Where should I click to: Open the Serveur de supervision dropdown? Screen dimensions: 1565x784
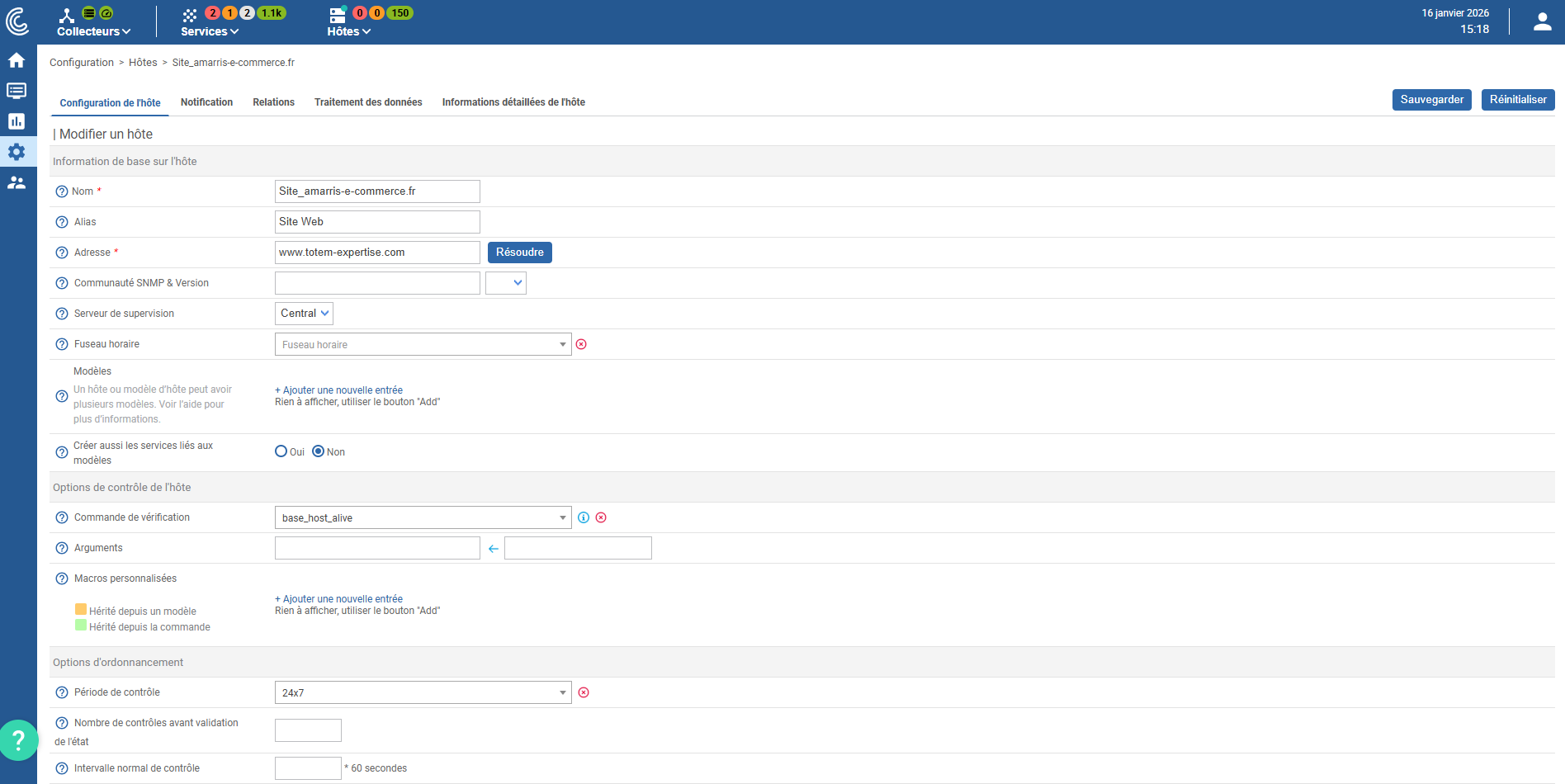[304, 314]
